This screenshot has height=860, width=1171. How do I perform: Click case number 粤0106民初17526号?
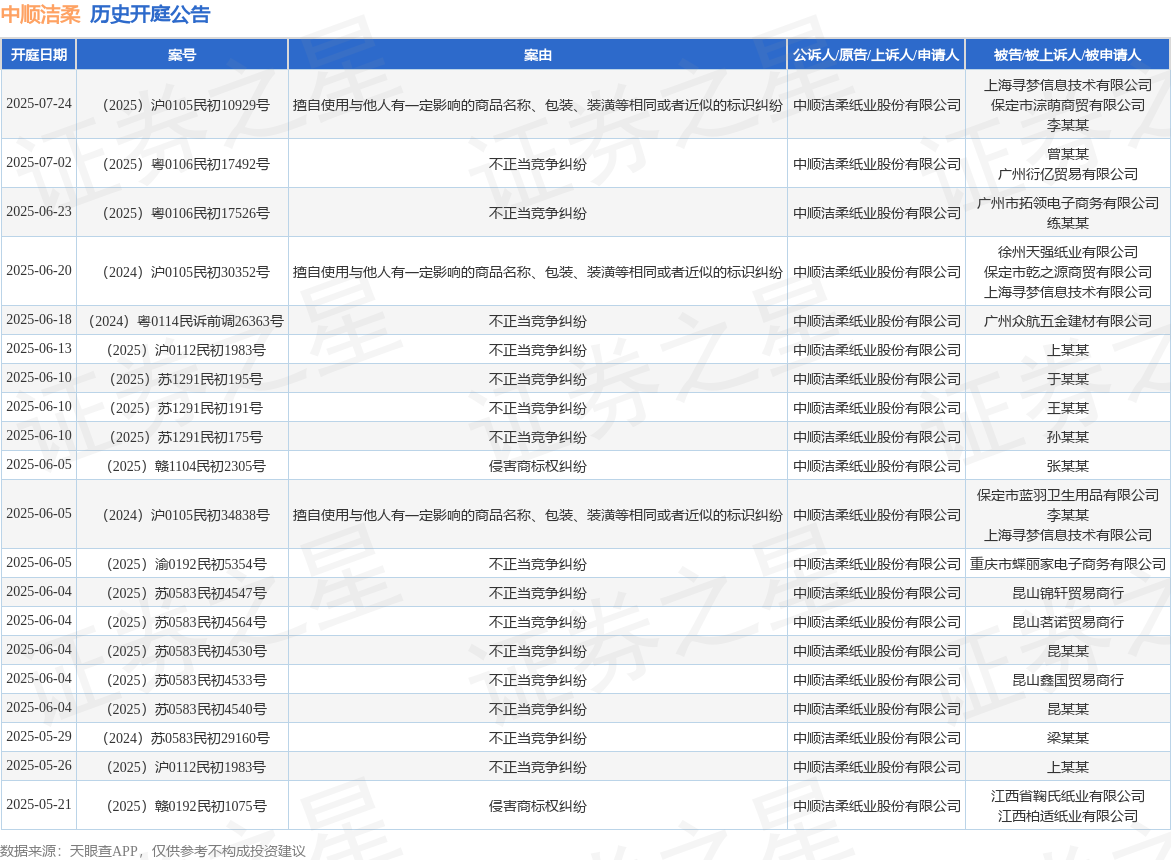(186, 214)
